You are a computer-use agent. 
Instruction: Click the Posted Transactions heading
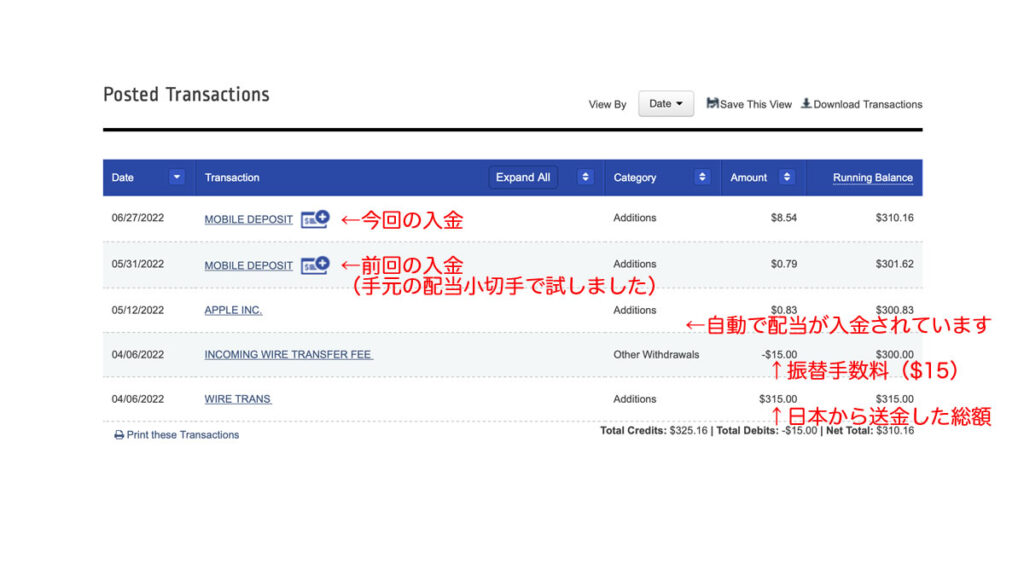pos(186,95)
